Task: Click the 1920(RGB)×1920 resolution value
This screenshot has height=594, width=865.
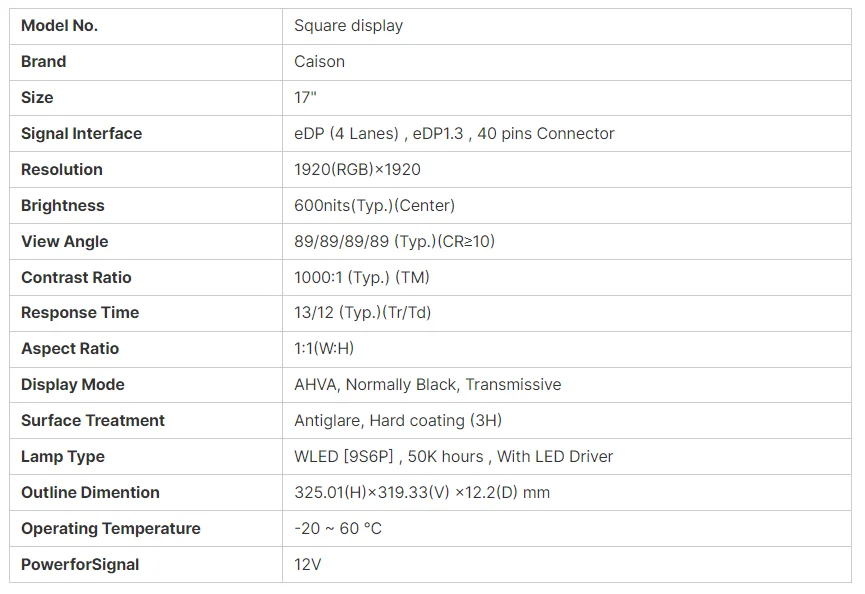Action: pos(357,170)
